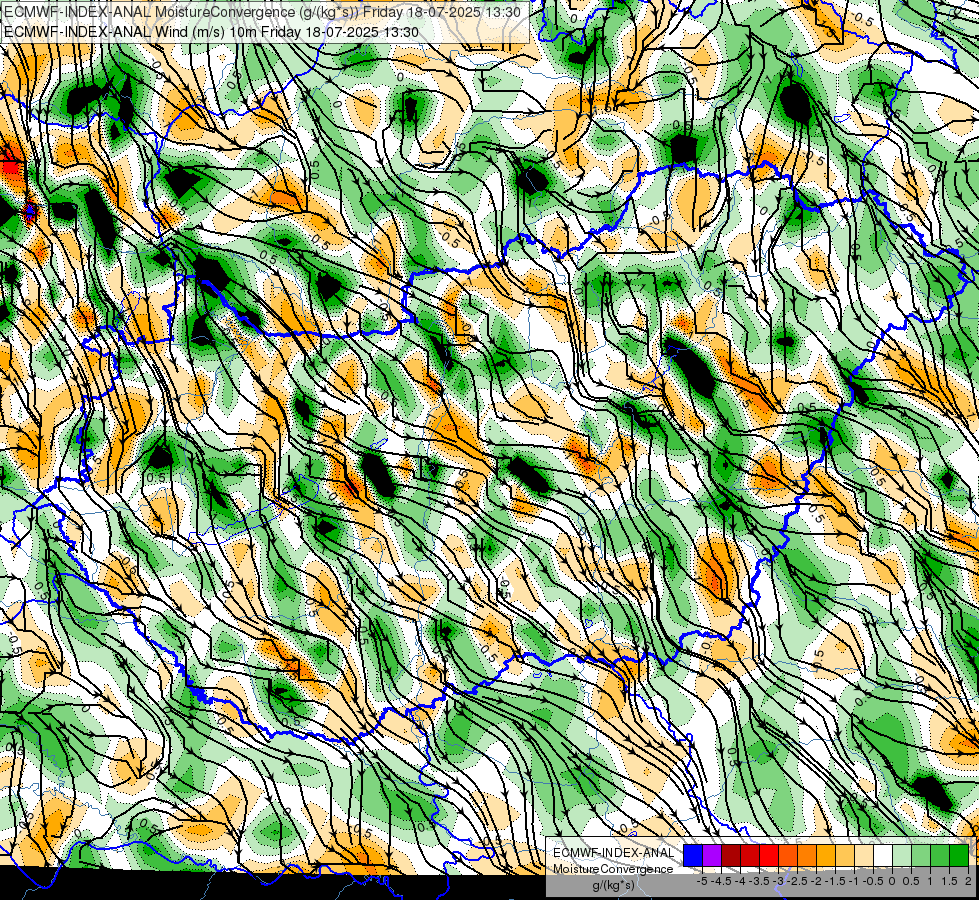979x900 pixels.
Task: Select the palest green swatch for 0 to 0.5
Action: (x=902, y=856)
